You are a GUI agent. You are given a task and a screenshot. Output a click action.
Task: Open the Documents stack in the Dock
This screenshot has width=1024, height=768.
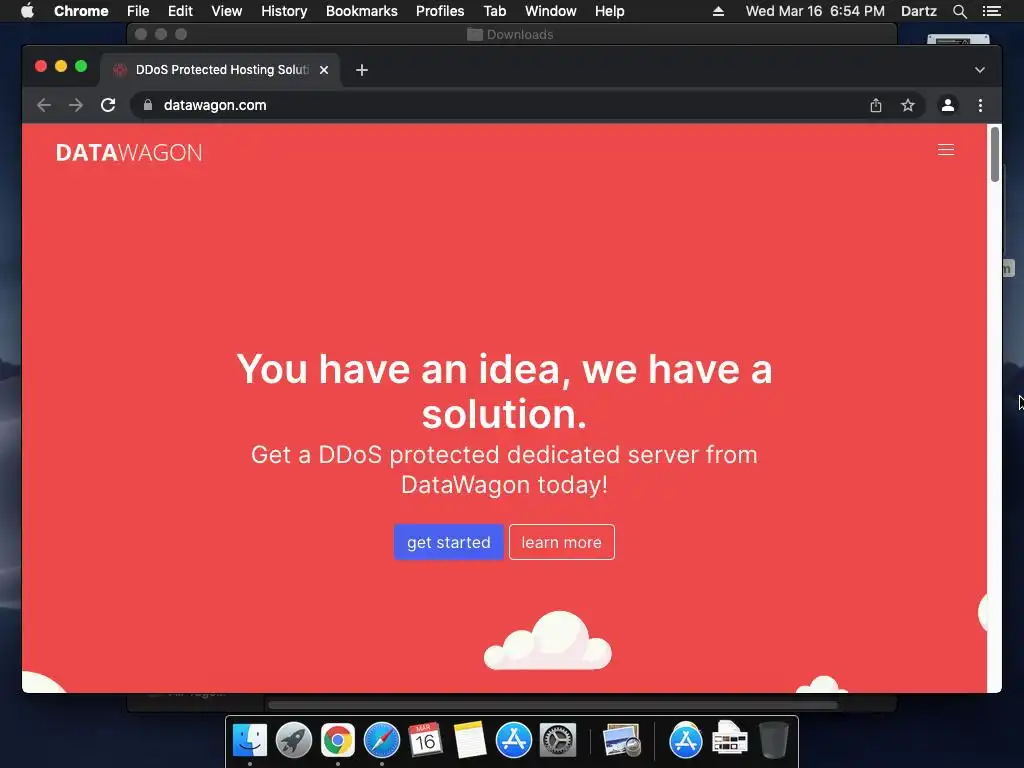(x=729, y=741)
